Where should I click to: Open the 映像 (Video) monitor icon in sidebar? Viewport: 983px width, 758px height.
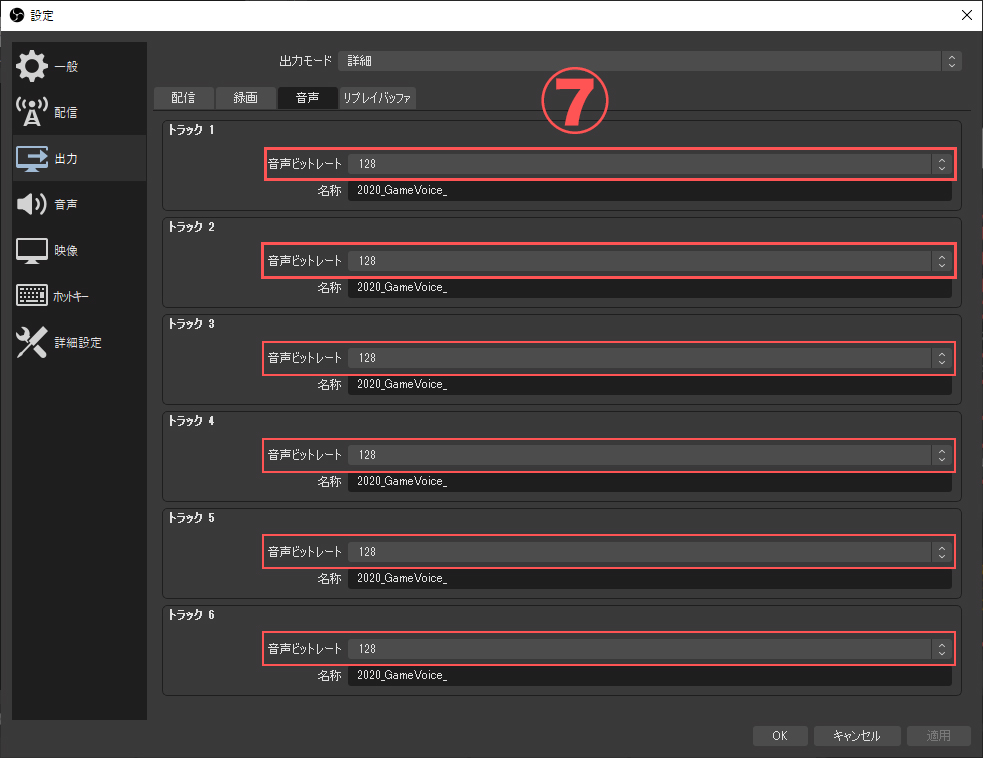[31, 250]
